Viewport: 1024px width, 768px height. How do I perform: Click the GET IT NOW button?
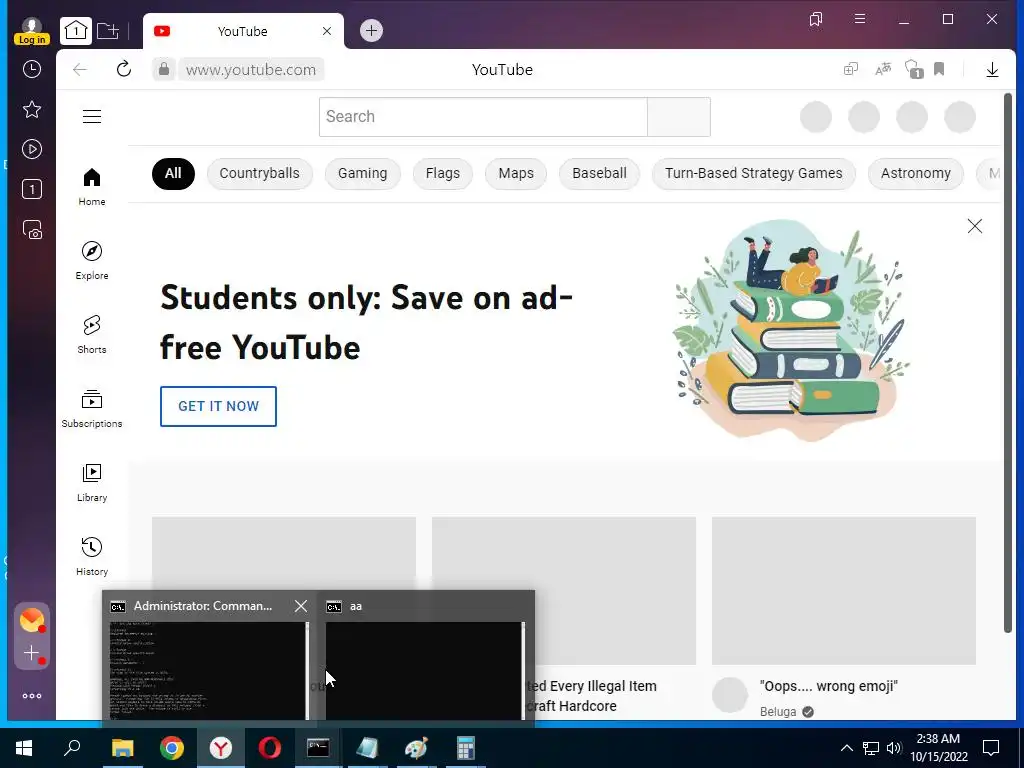click(218, 406)
